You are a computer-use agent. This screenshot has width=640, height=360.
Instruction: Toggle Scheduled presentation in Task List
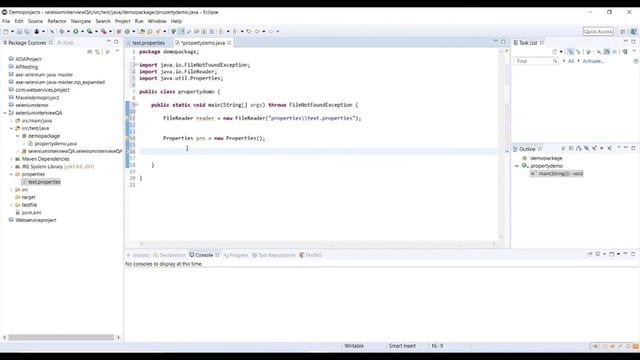point(578,52)
